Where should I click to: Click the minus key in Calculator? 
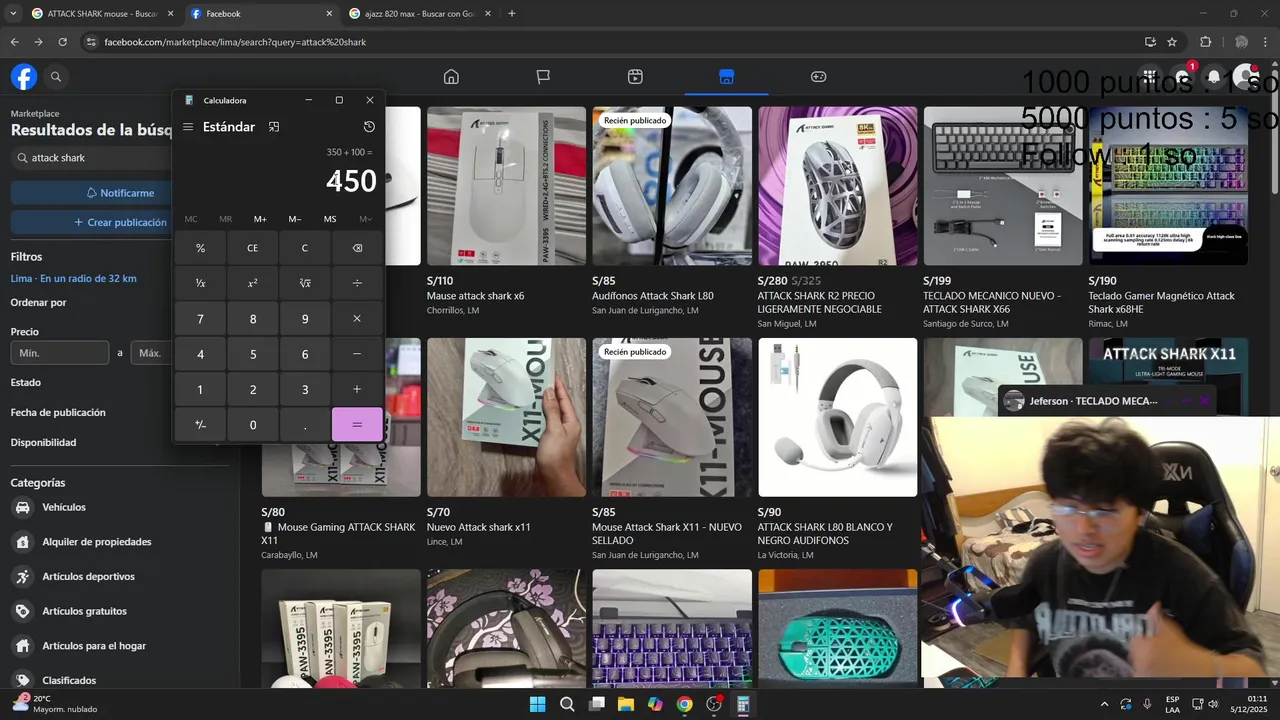(357, 354)
